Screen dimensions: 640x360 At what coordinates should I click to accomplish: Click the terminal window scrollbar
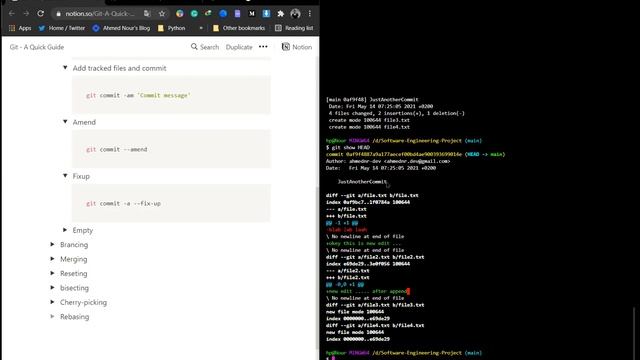pyautogui.click(x=633, y=333)
